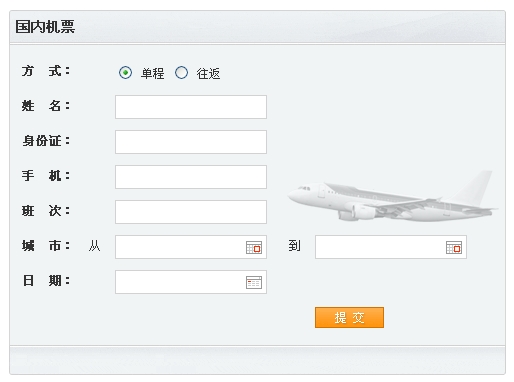Click the 日期 date label
The width and height of the screenshot is (514, 382).
coord(46,281)
